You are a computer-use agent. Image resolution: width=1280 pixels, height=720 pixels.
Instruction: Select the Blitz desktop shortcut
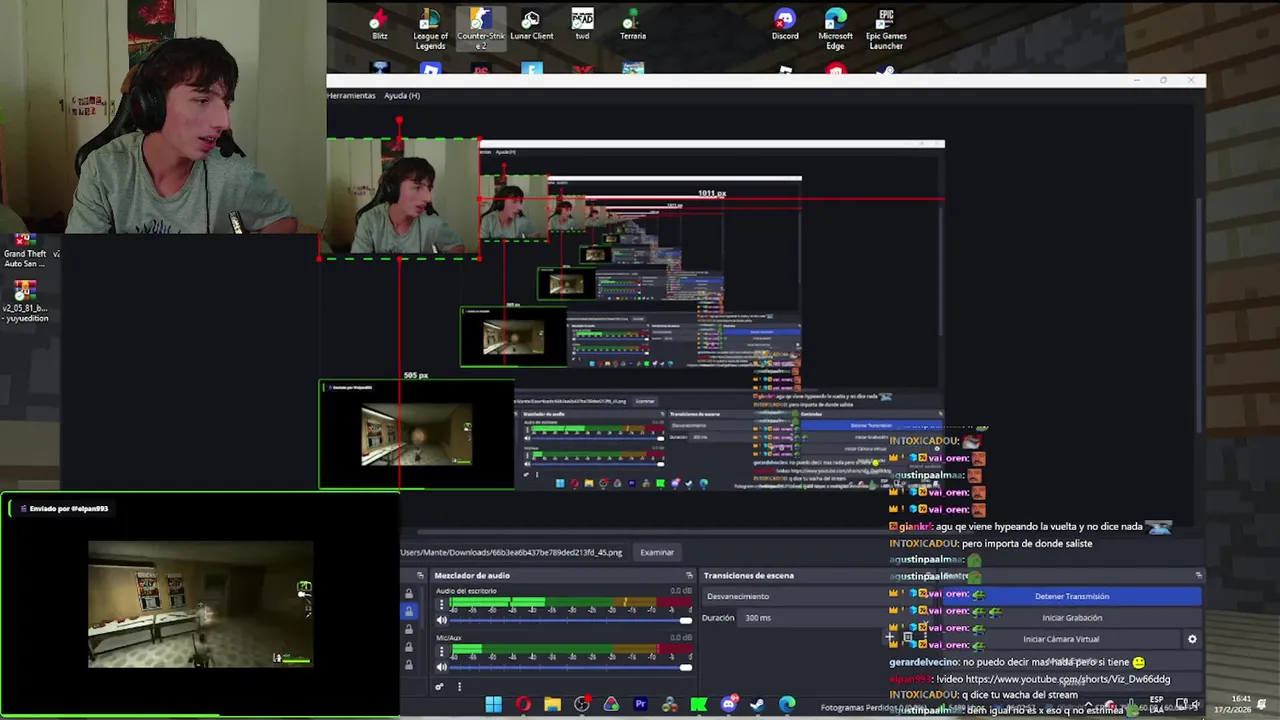click(x=380, y=25)
